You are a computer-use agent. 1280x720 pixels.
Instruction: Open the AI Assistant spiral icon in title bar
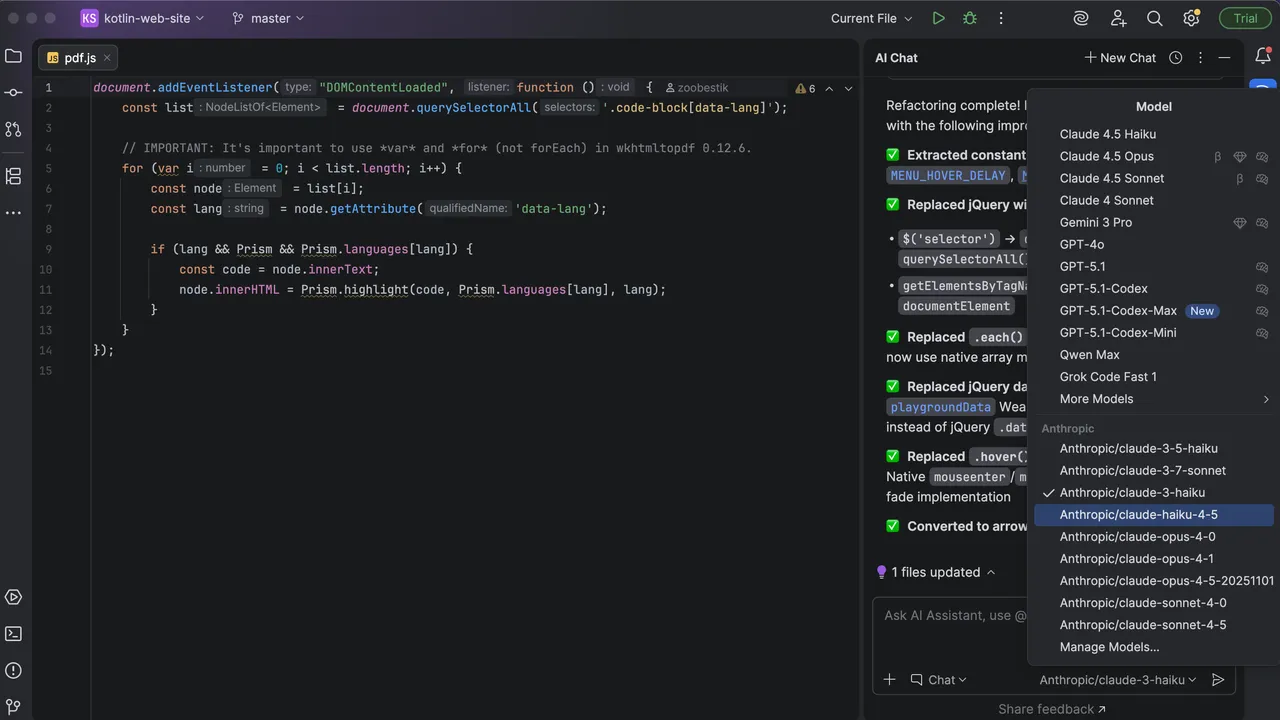[1081, 18]
